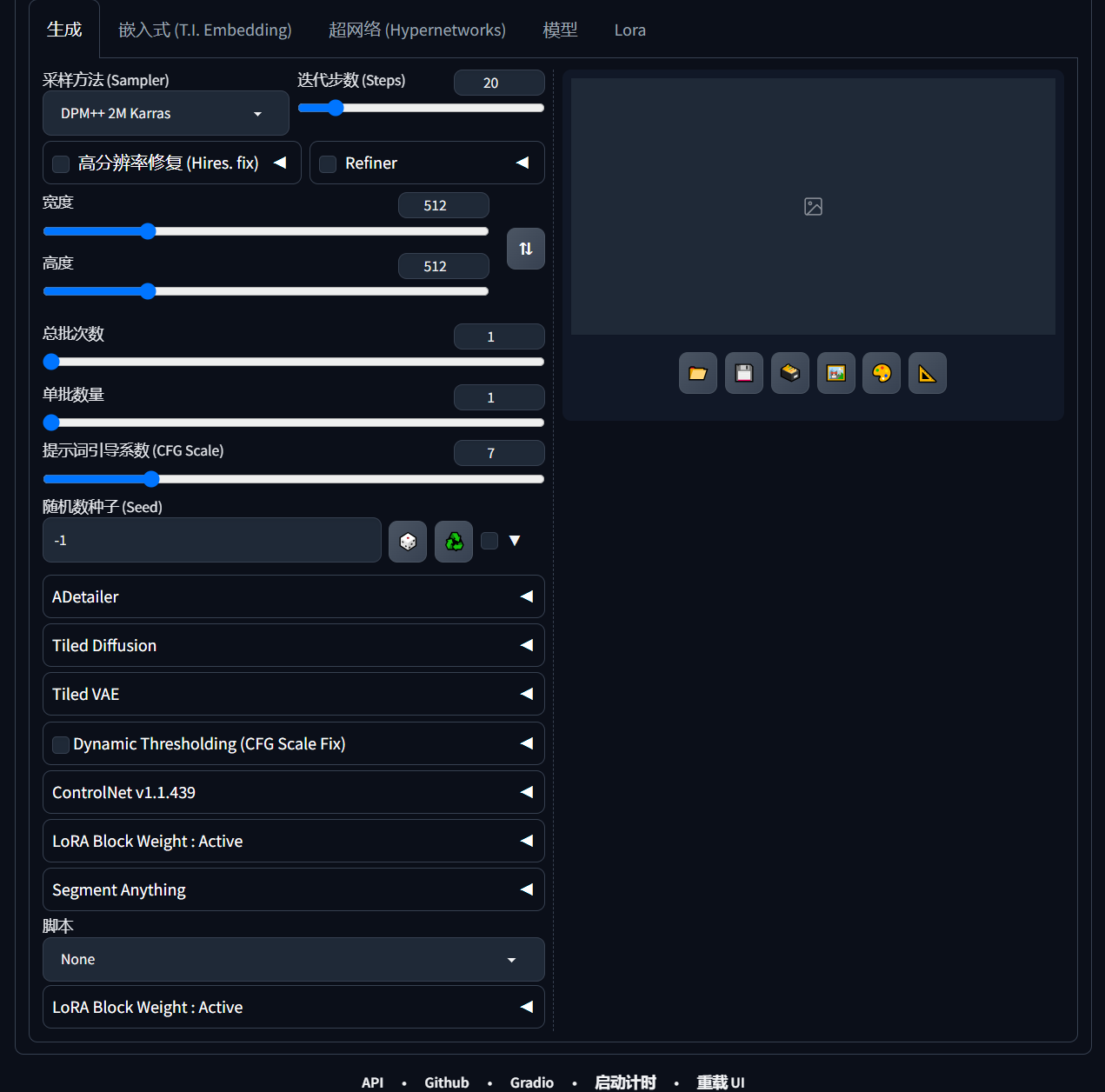Enable Dynamic Thresholding checkbox

point(61,745)
